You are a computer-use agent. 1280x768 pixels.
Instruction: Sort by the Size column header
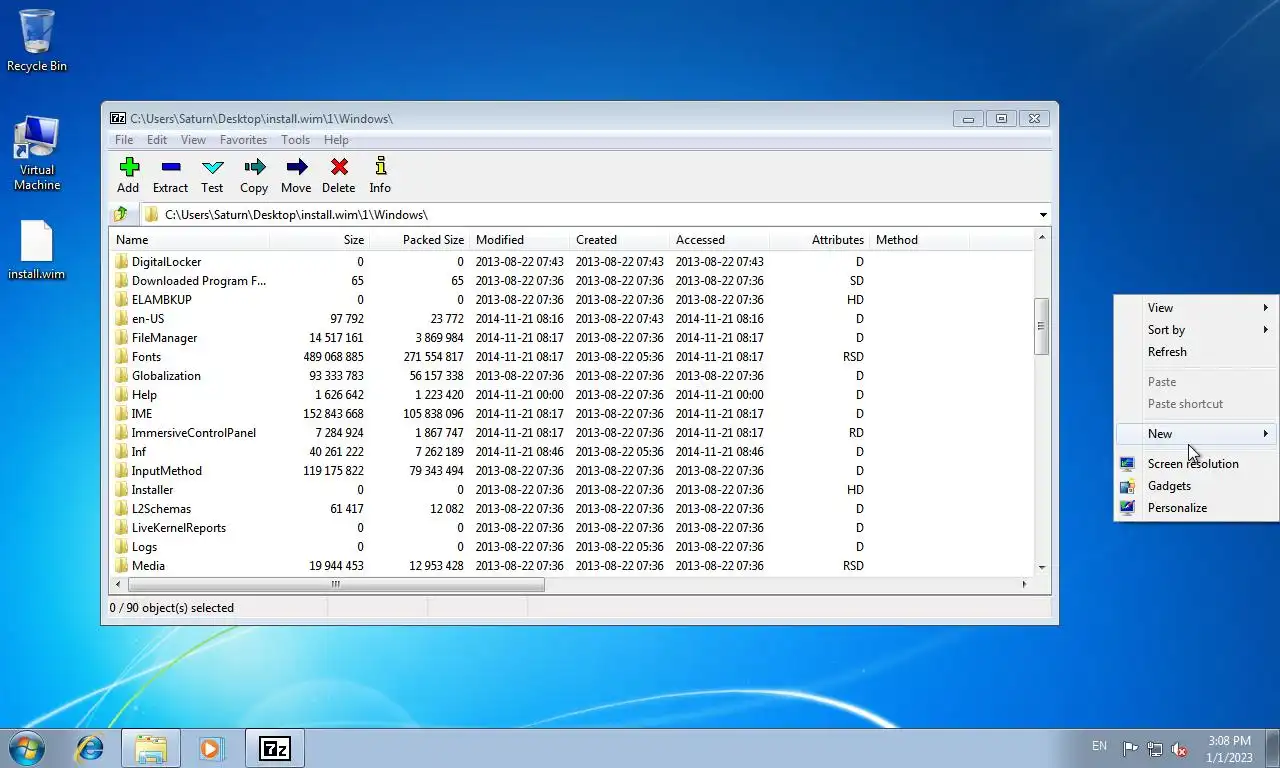(x=319, y=240)
